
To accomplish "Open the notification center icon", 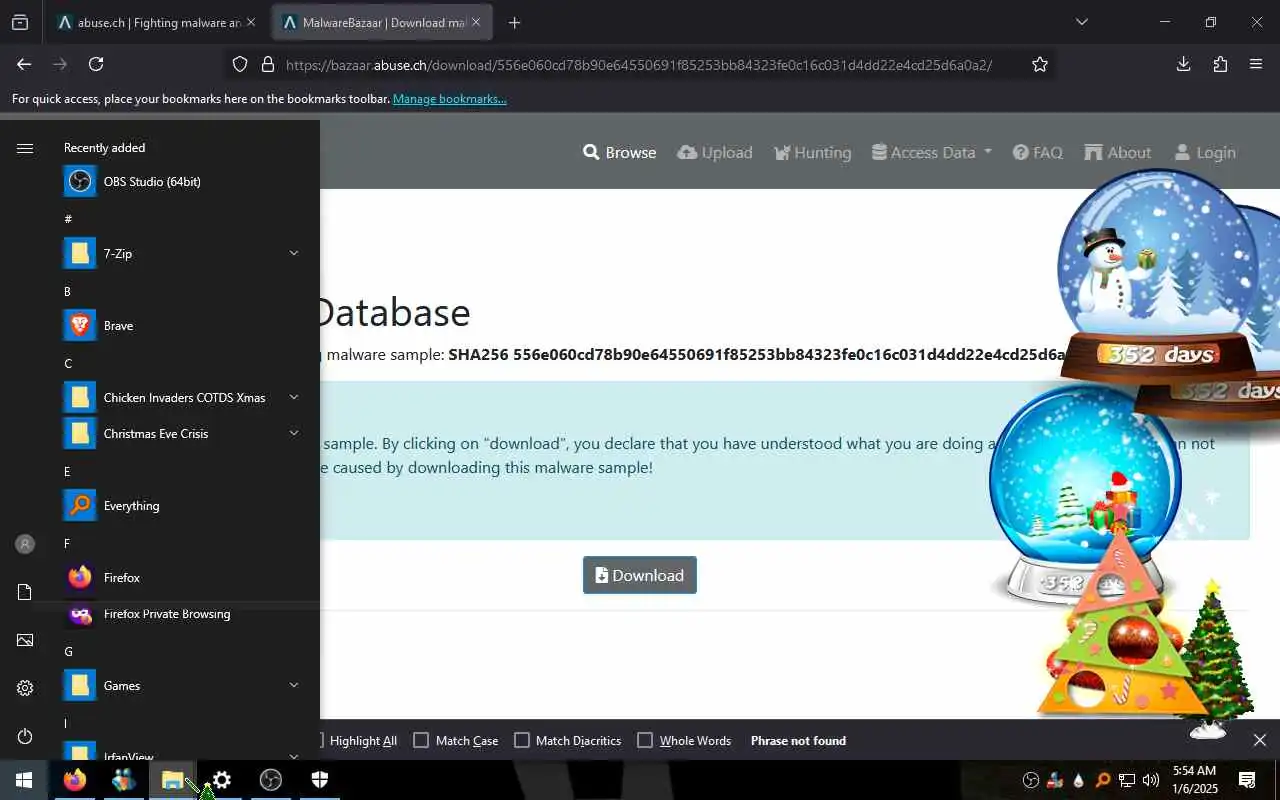I will 1247,780.
